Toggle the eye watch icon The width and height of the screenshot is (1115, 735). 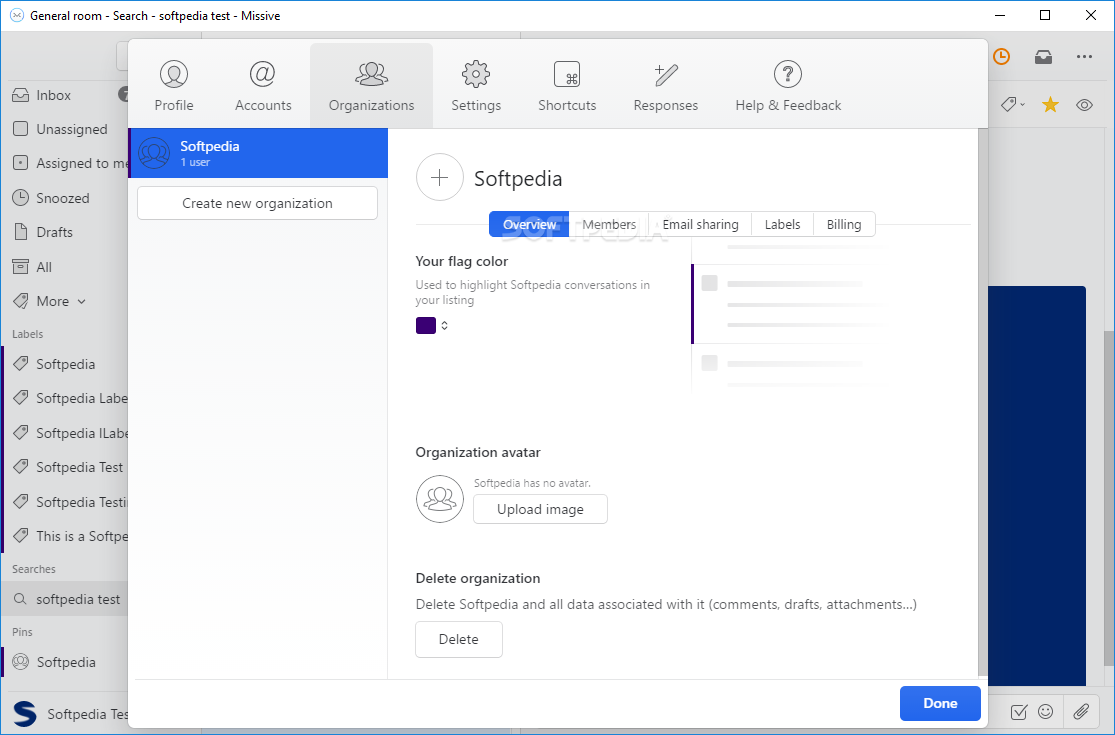click(x=1084, y=105)
